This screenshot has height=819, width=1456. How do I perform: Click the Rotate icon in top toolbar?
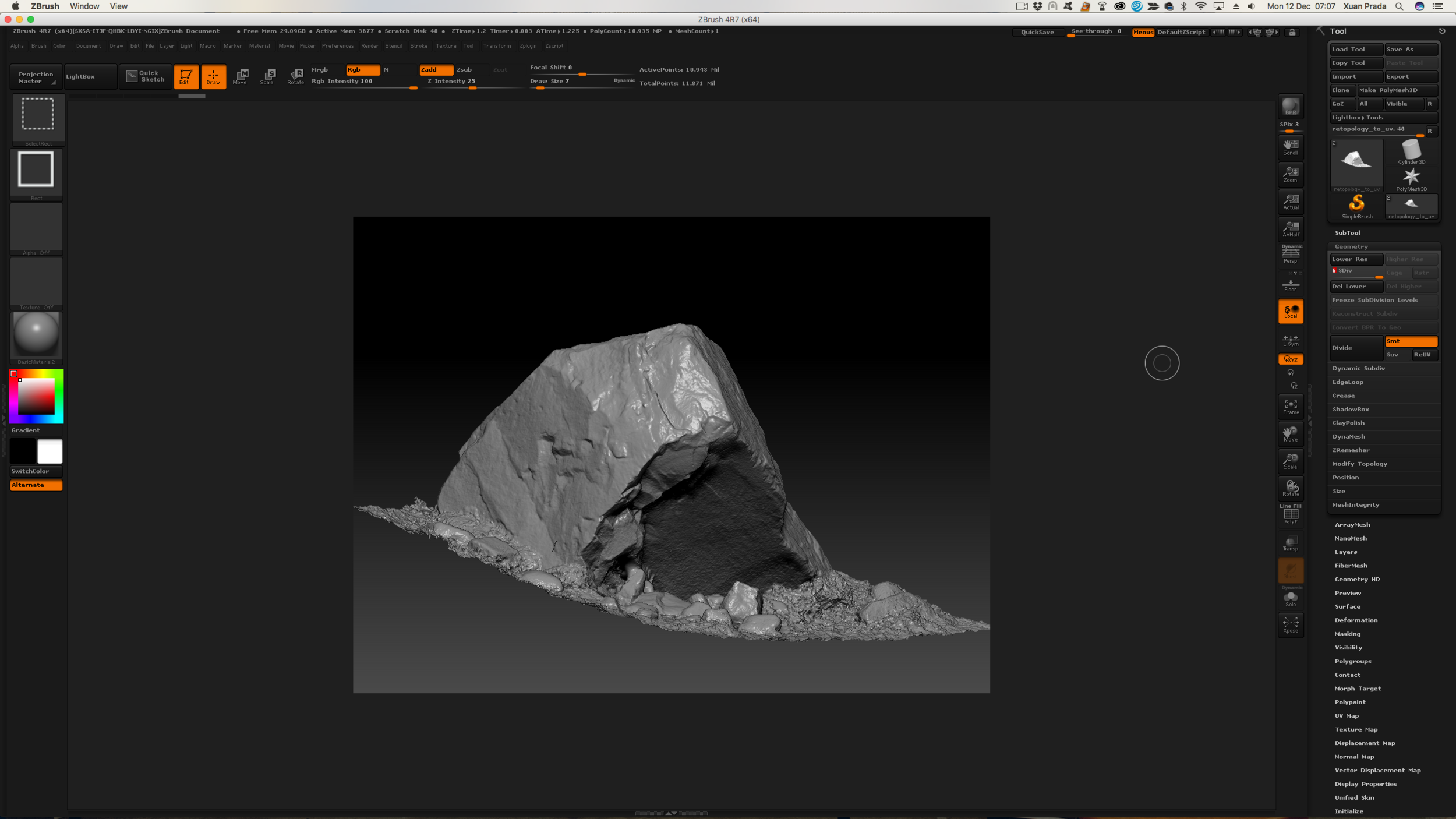click(296, 76)
